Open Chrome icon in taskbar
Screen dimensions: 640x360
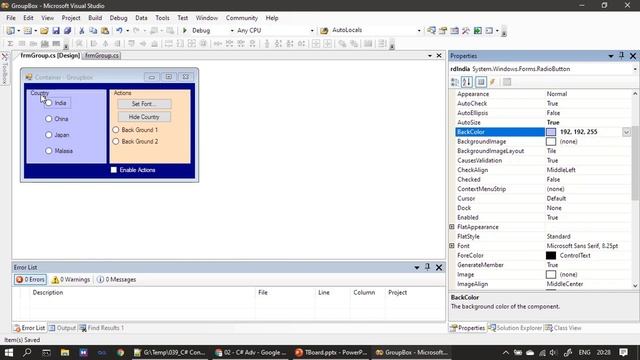(120, 352)
